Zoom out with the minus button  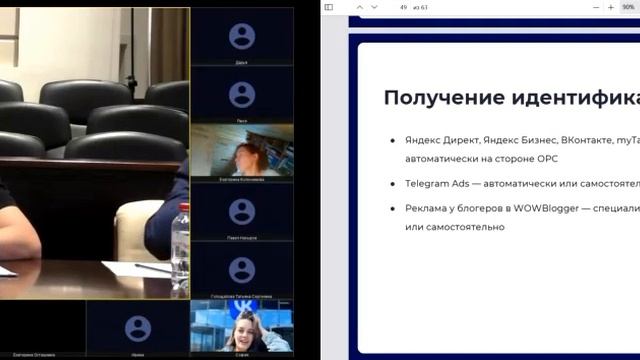pos(596,7)
